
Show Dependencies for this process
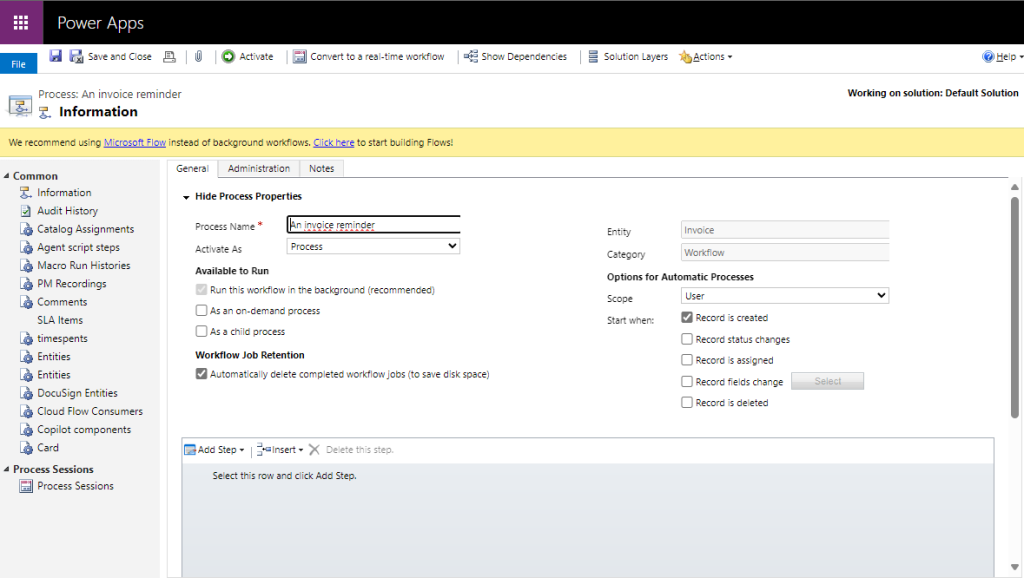click(x=515, y=57)
